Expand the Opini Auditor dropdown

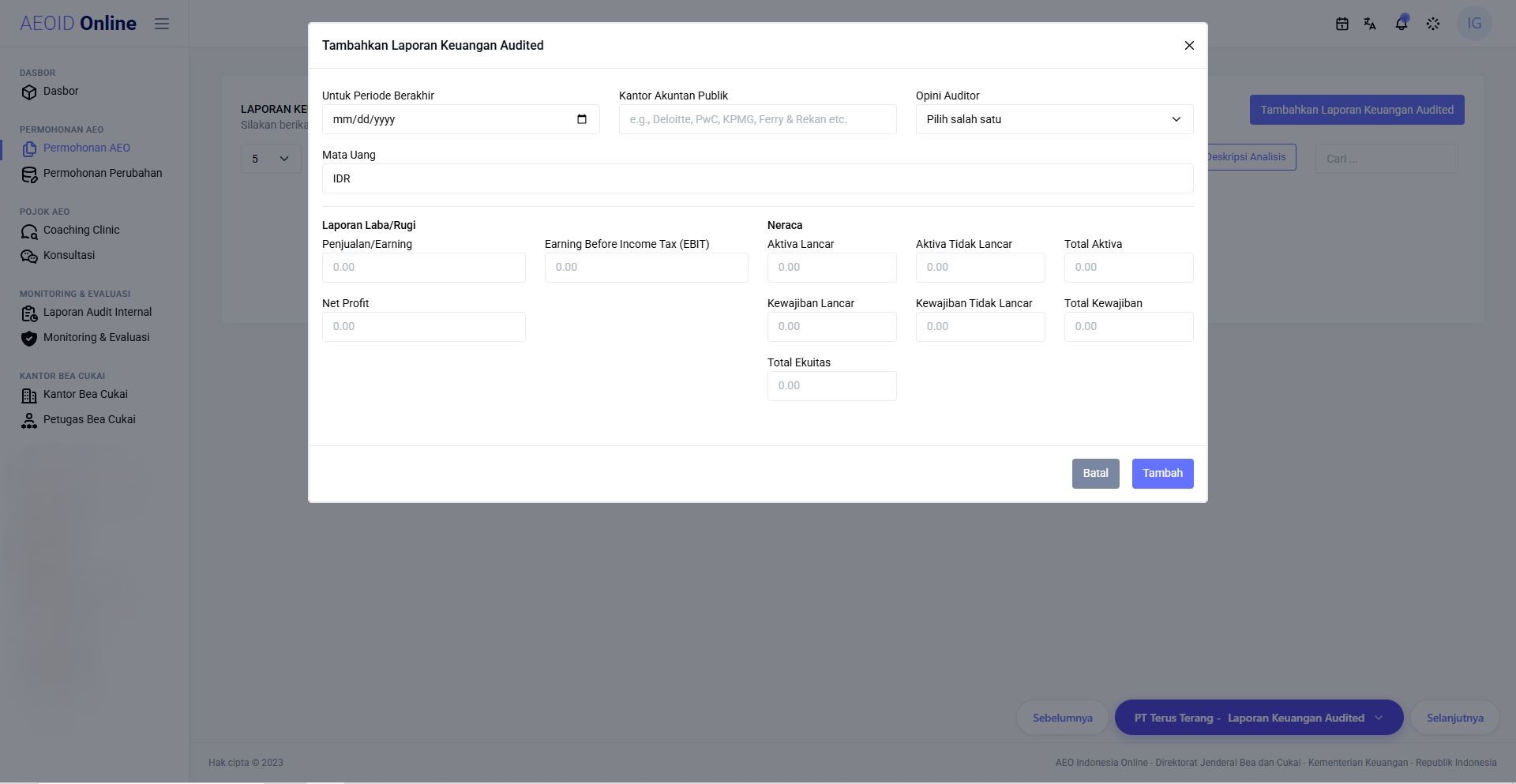[x=1054, y=119]
